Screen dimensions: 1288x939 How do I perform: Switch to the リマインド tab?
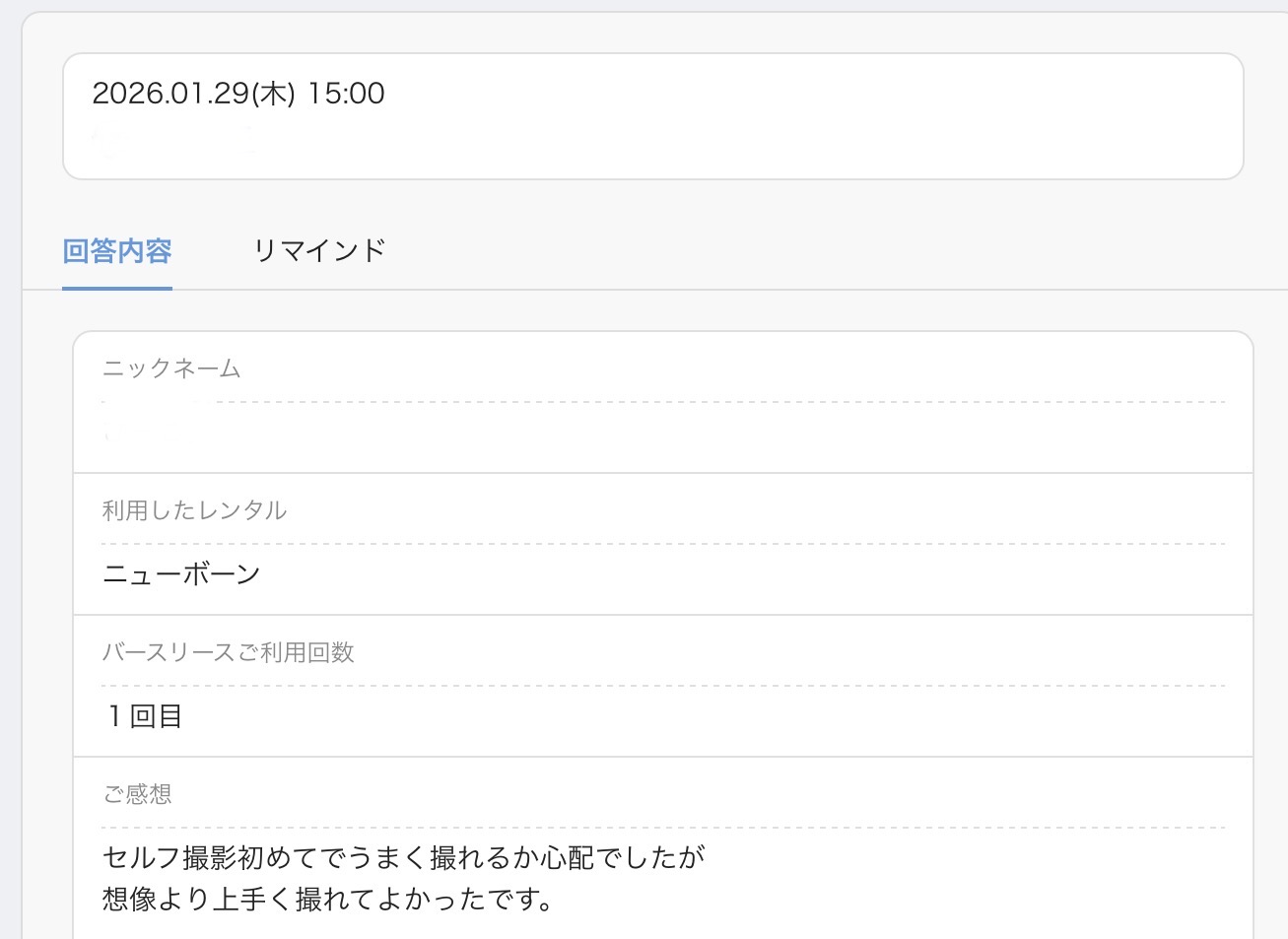[x=318, y=251]
